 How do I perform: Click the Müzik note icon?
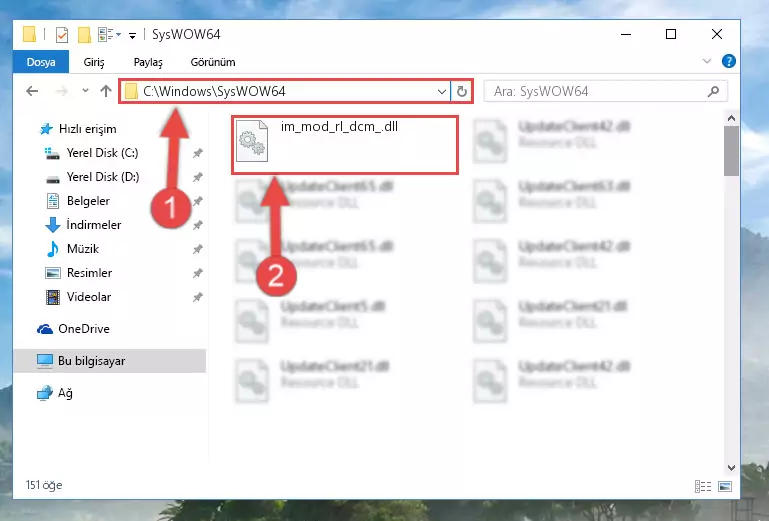[52, 249]
